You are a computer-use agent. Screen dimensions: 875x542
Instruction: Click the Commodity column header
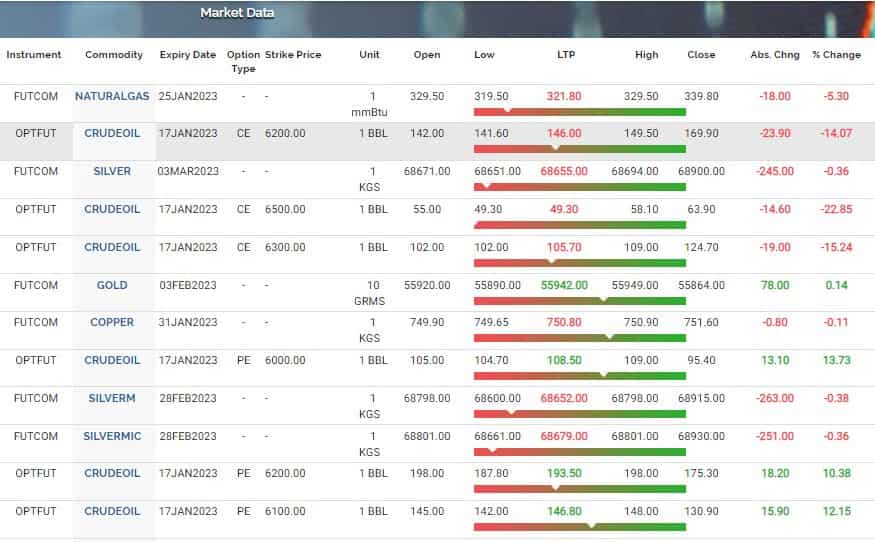114,55
